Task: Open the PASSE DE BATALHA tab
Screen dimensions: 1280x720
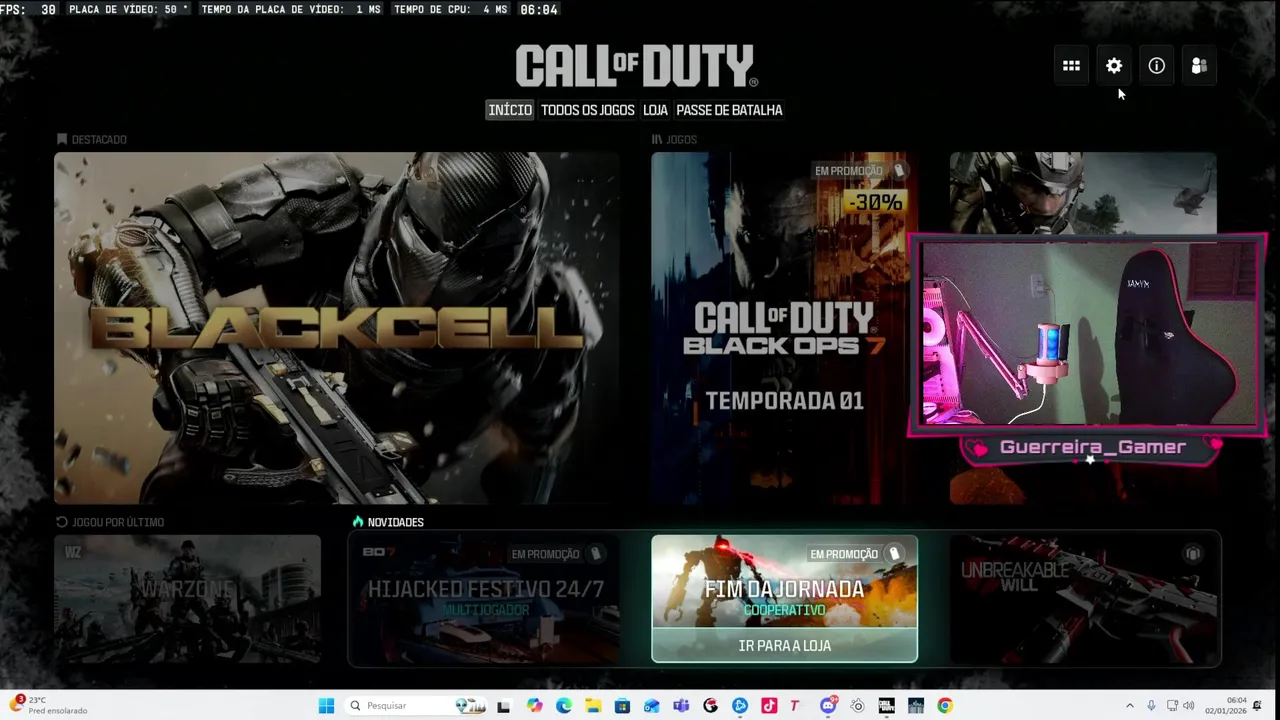Action: (729, 110)
